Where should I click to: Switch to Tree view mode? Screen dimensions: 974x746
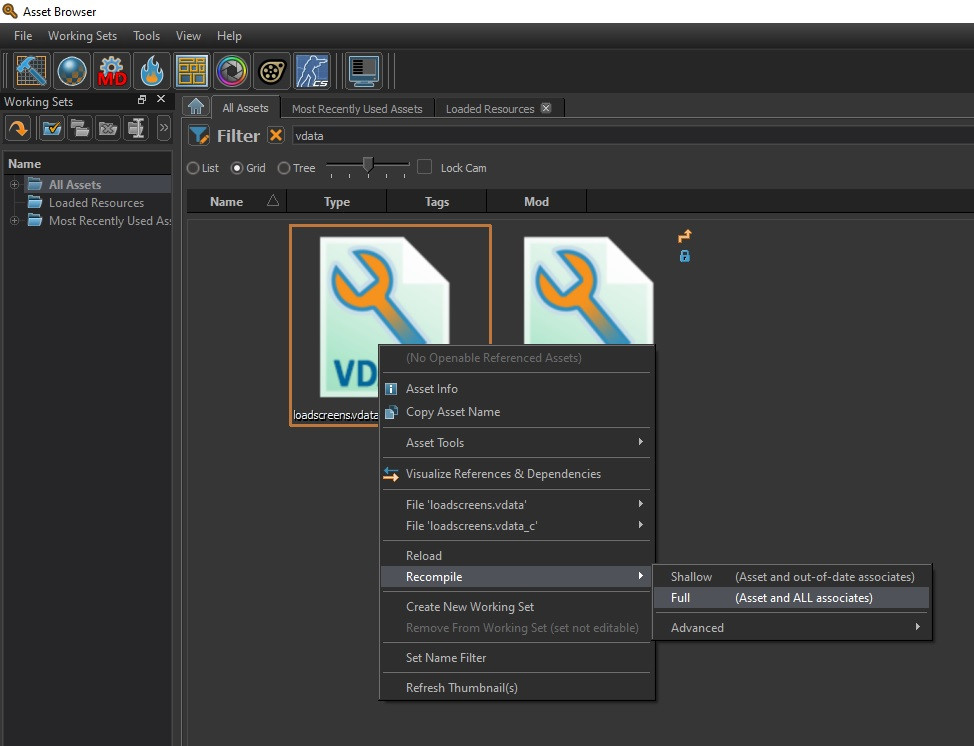[x=283, y=168]
